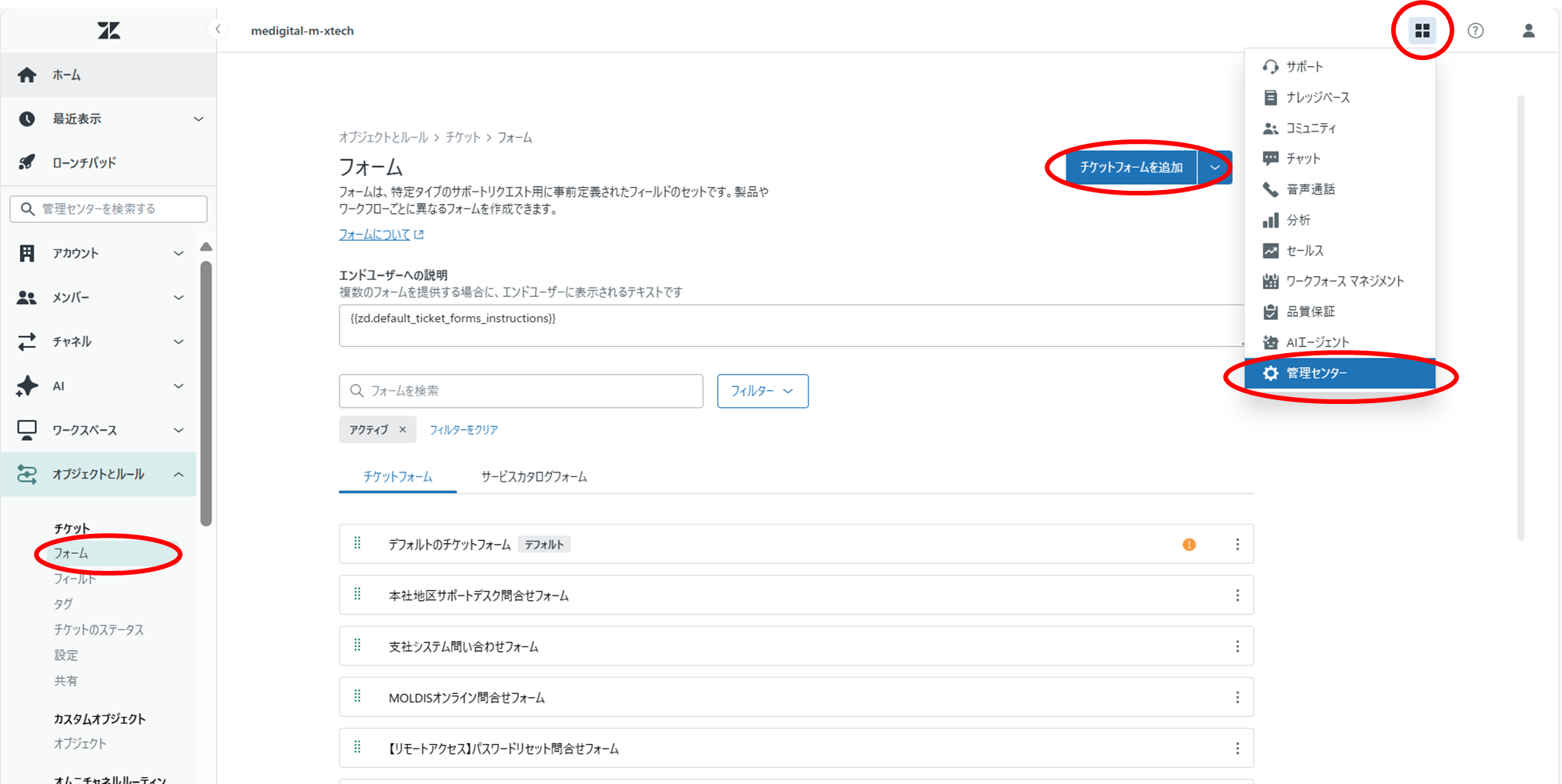Click drag handle of 支社システム問い合わせフォーム
This screenshot has width=1562, height=784.
[357, 646]
